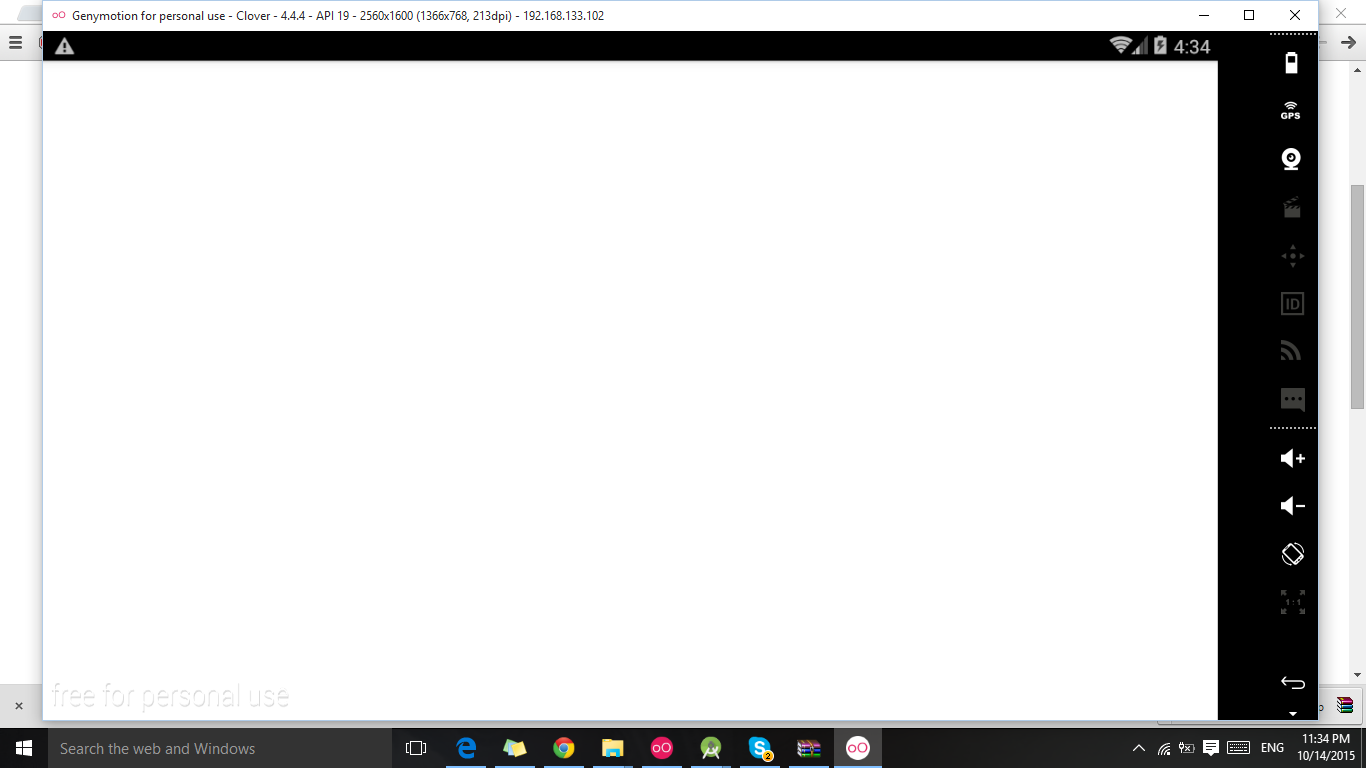
Task: Open the webcam camera widget
Action: 1291,159
